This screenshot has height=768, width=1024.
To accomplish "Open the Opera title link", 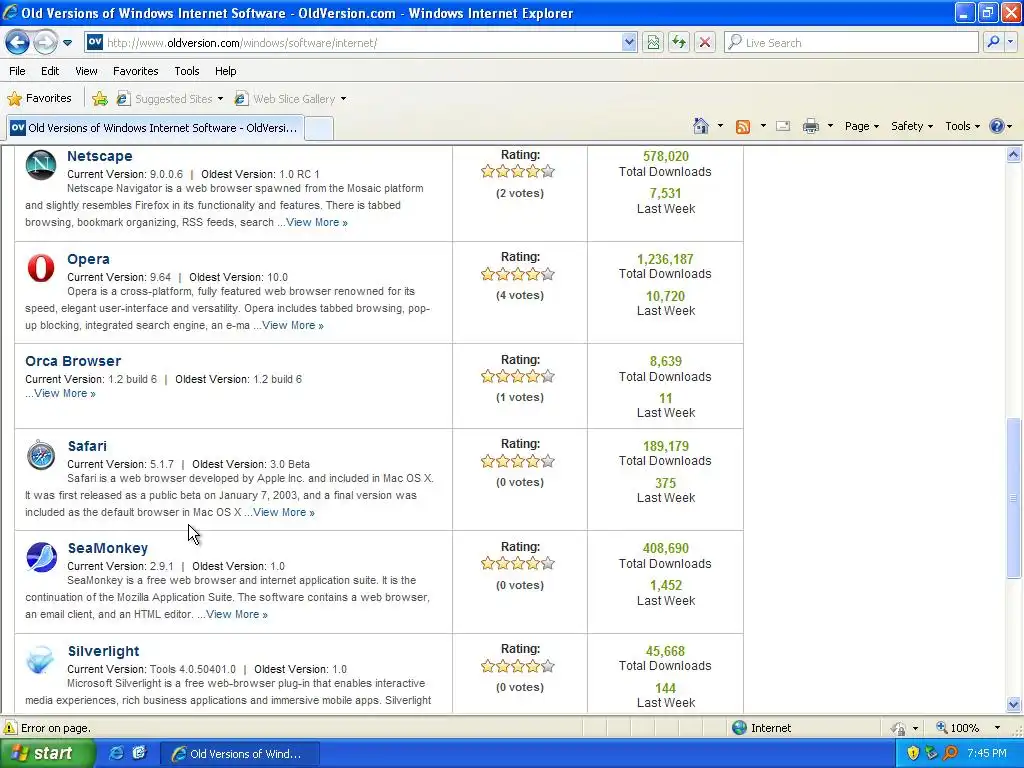I will point(88,259).
